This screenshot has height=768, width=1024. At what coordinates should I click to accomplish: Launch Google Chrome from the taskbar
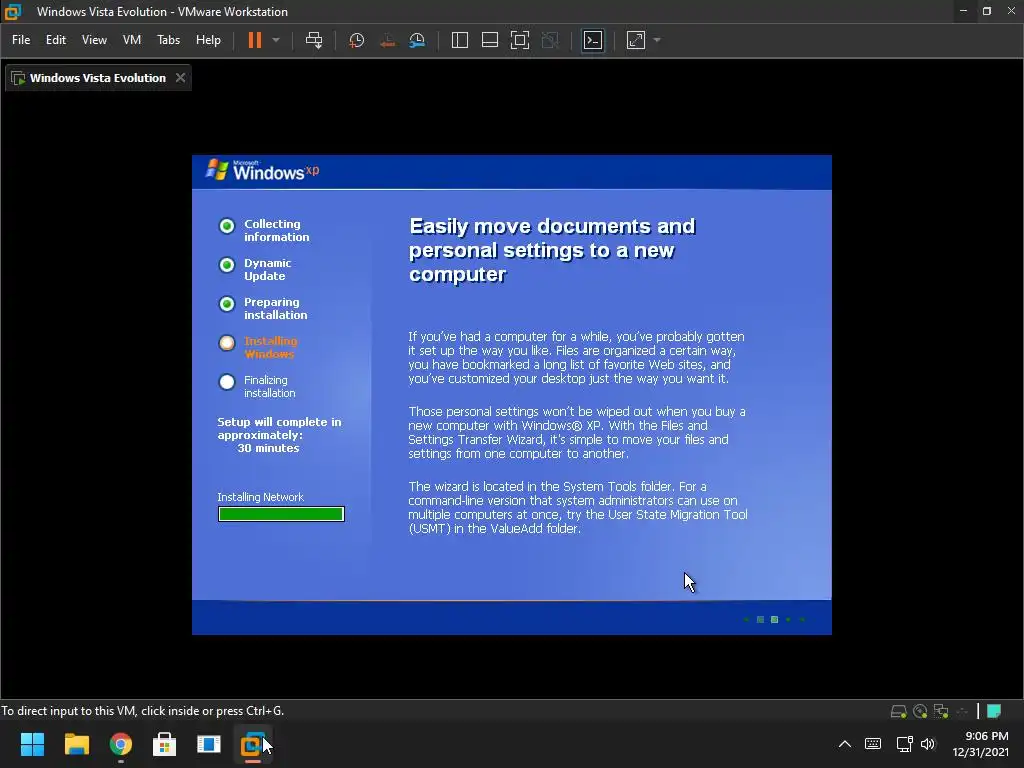[x=121, y=744]
